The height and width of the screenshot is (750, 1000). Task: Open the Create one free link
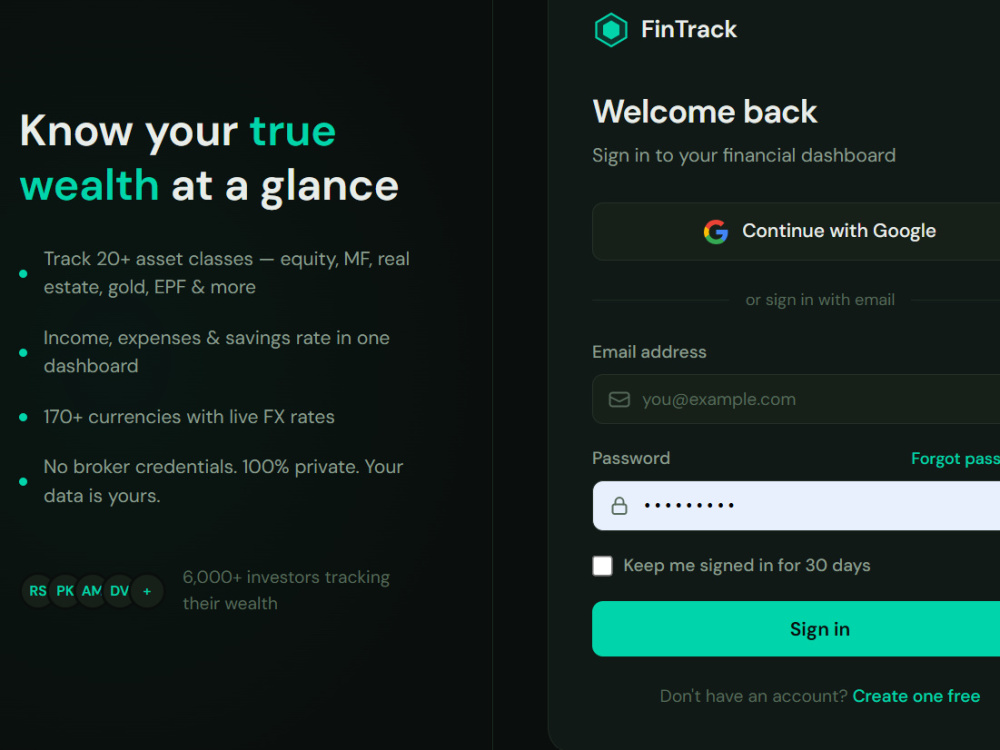coord(916,696)
